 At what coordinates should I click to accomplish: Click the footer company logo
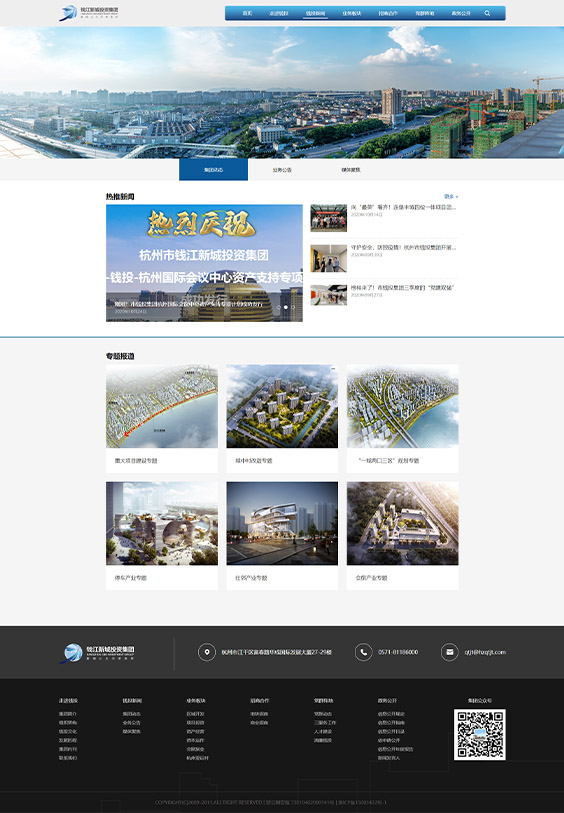coord(97,652)
